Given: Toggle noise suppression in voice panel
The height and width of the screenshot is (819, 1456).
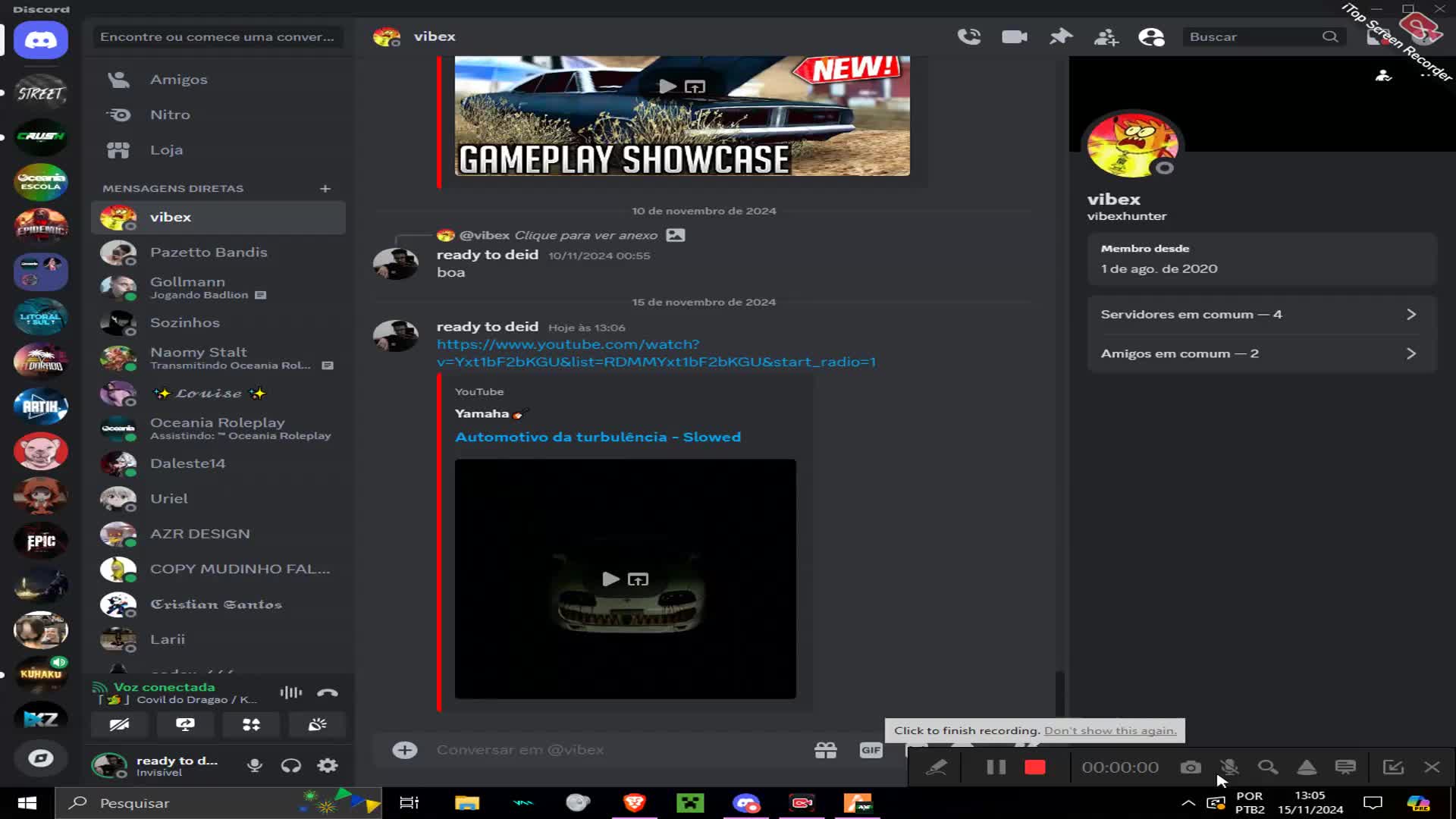Looking at the screenshot, I should coord(290,692).
